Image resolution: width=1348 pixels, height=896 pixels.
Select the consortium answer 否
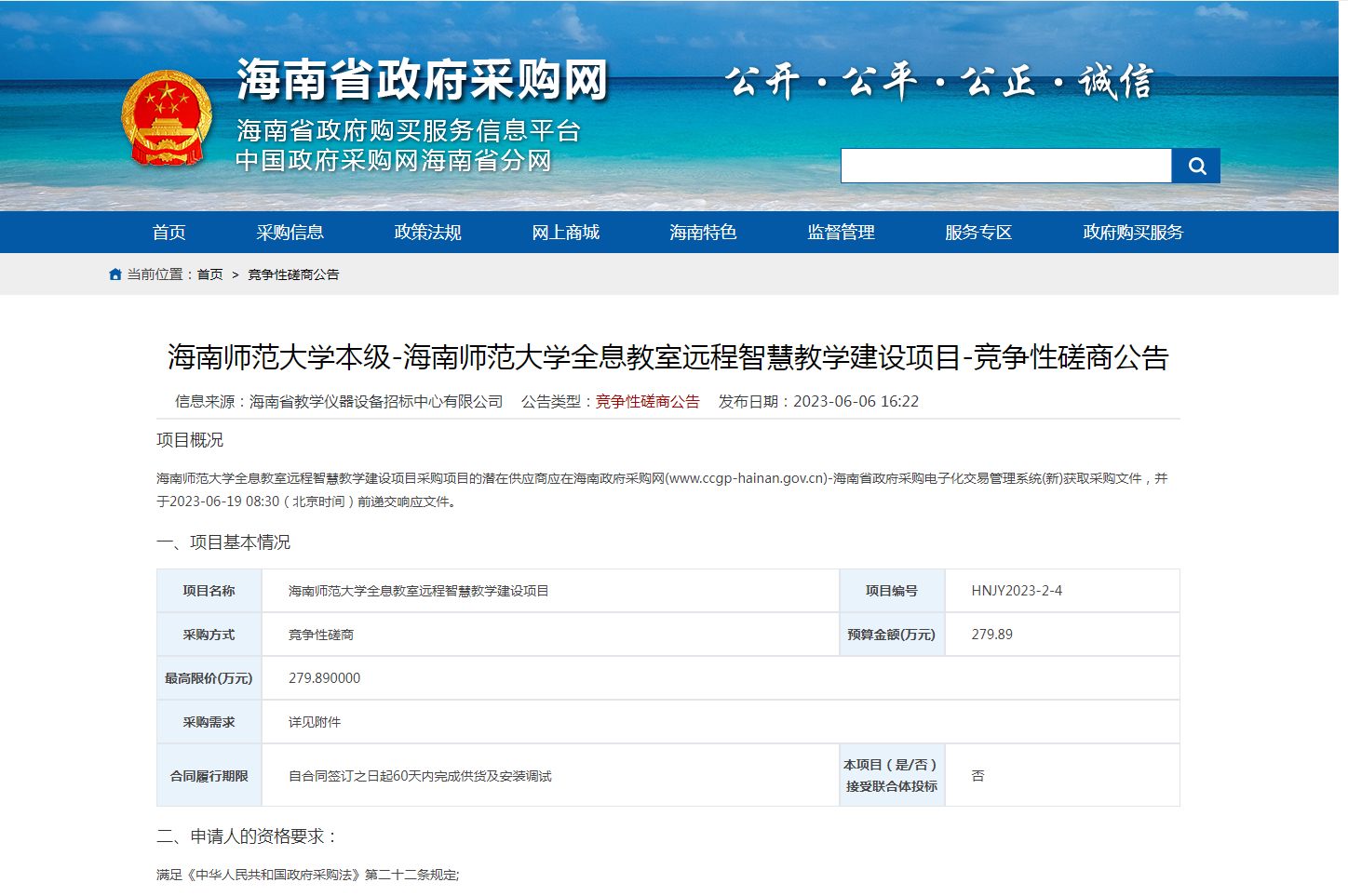point(977,776)
